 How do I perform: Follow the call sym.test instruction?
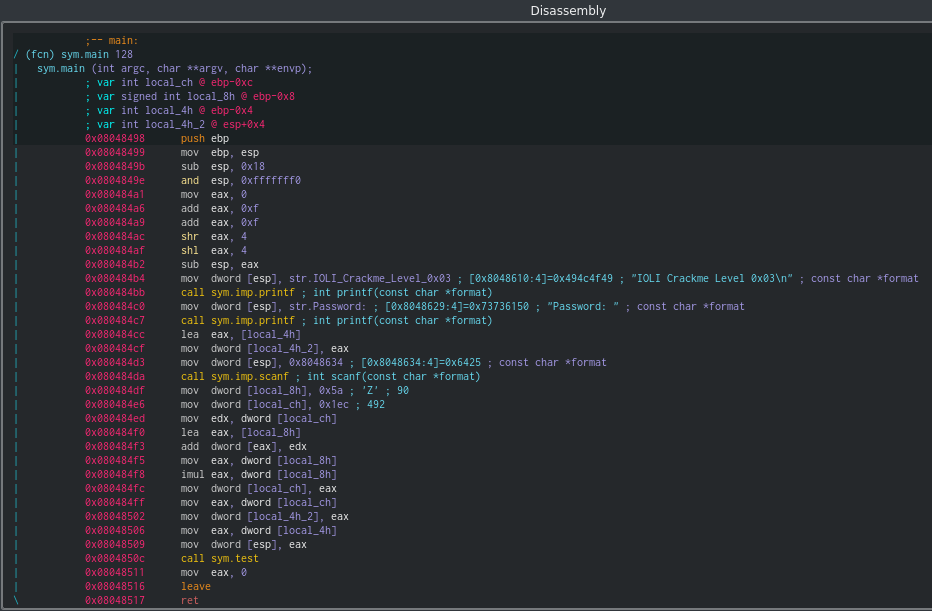click(219, 559)
